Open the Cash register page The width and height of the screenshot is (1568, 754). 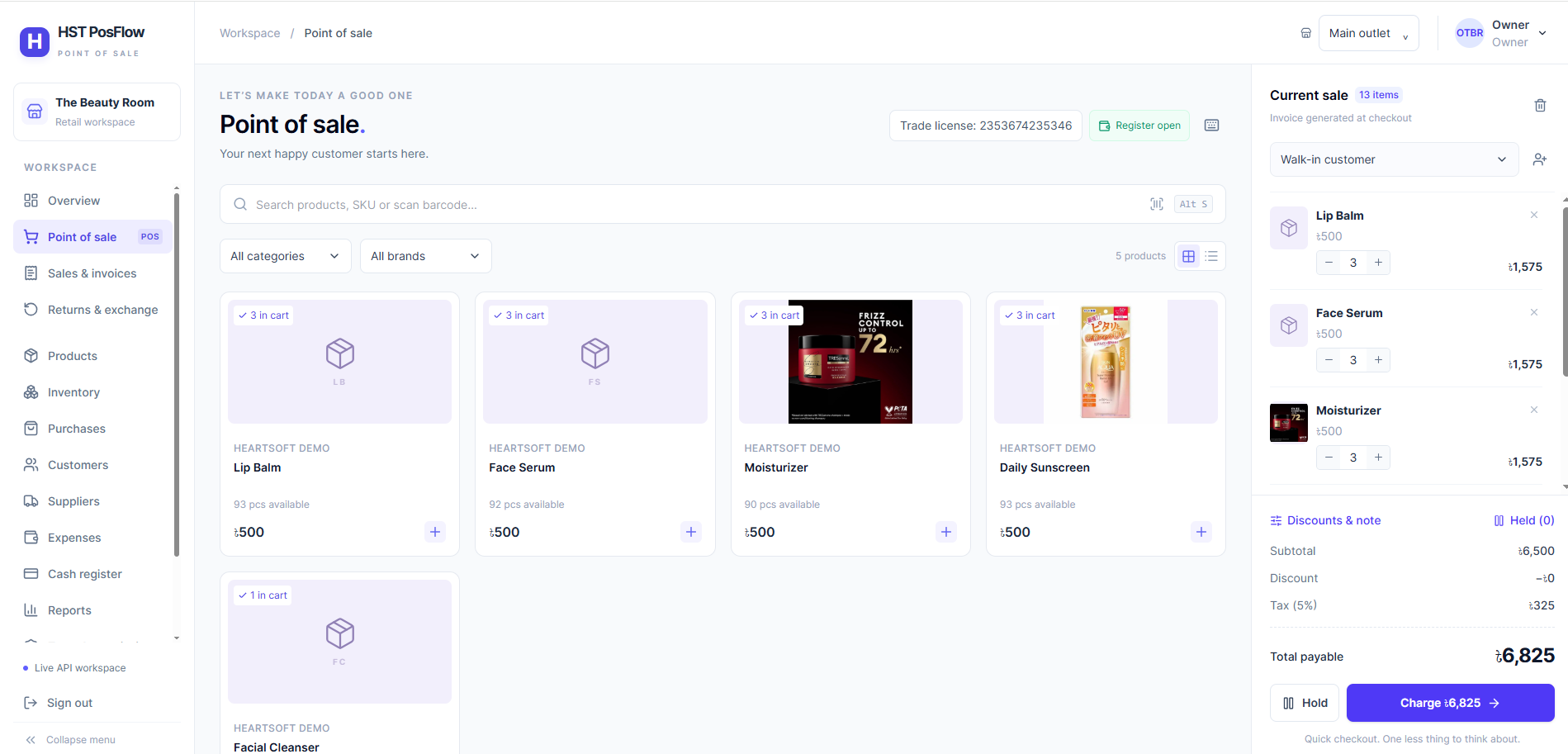tap(92, 574)
